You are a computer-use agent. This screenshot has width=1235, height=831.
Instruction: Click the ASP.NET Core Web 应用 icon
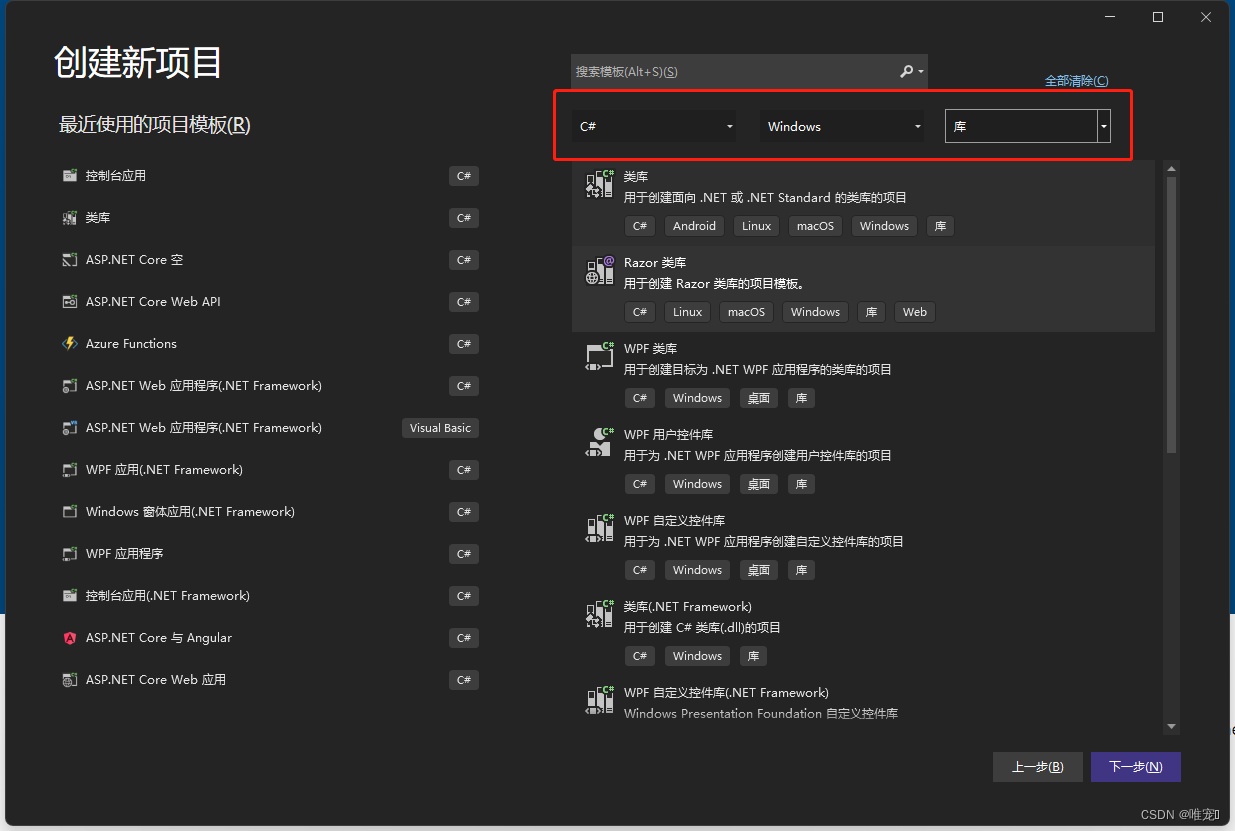[x=70, y=680]
